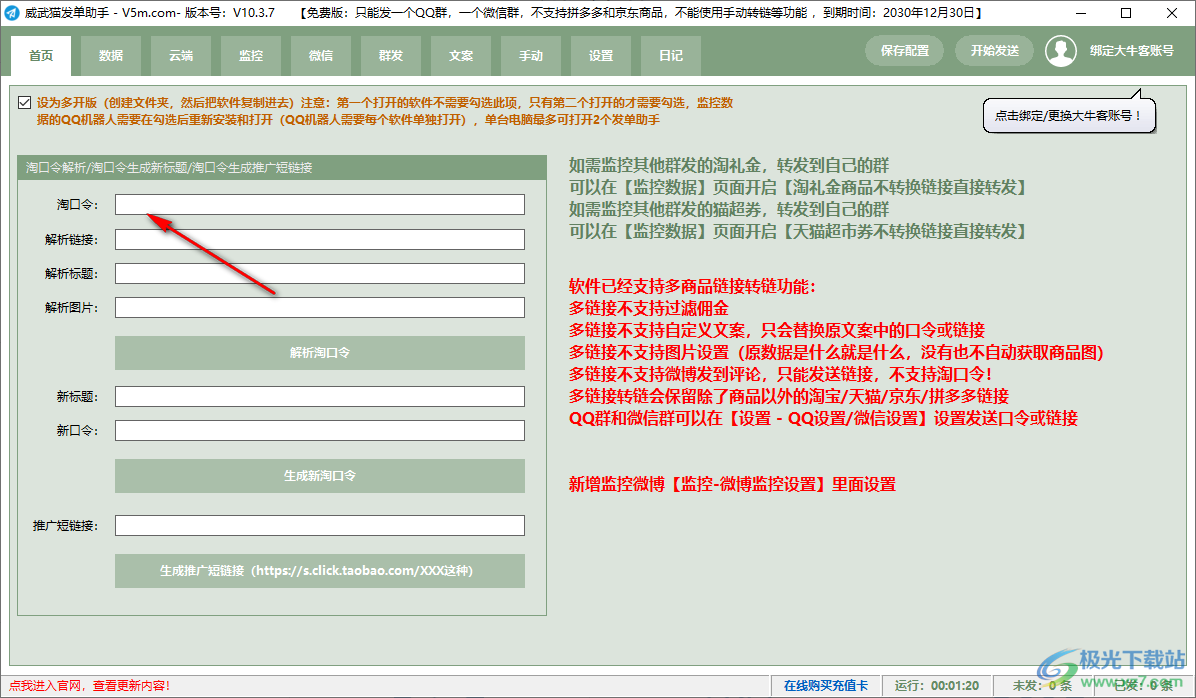Viewport: 1196px width, 698px height.
Task: Minimize the 威武猫发单助手 window
Action: 1081,13
